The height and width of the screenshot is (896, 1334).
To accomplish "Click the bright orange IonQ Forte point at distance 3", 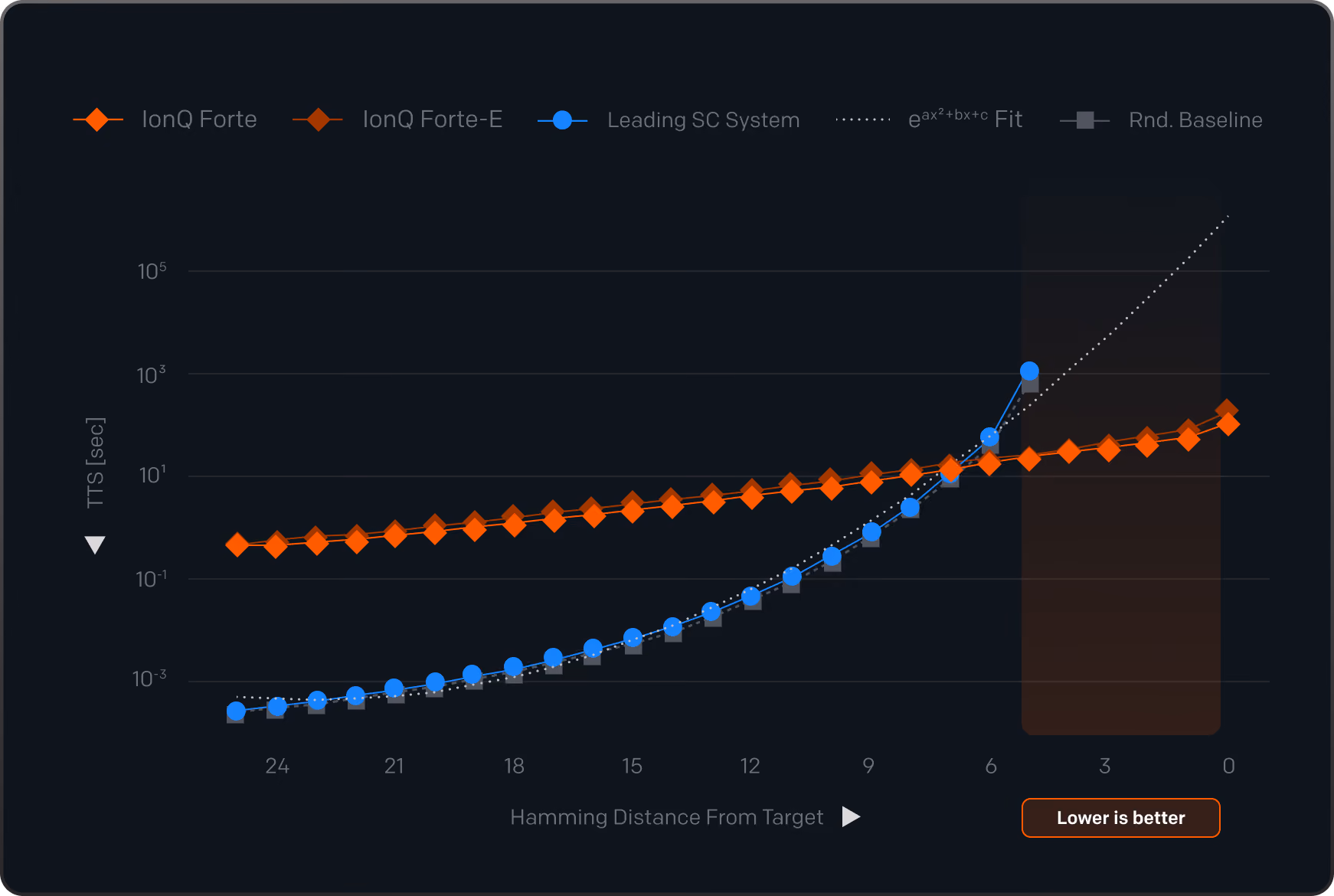I will coord(1108,450).
